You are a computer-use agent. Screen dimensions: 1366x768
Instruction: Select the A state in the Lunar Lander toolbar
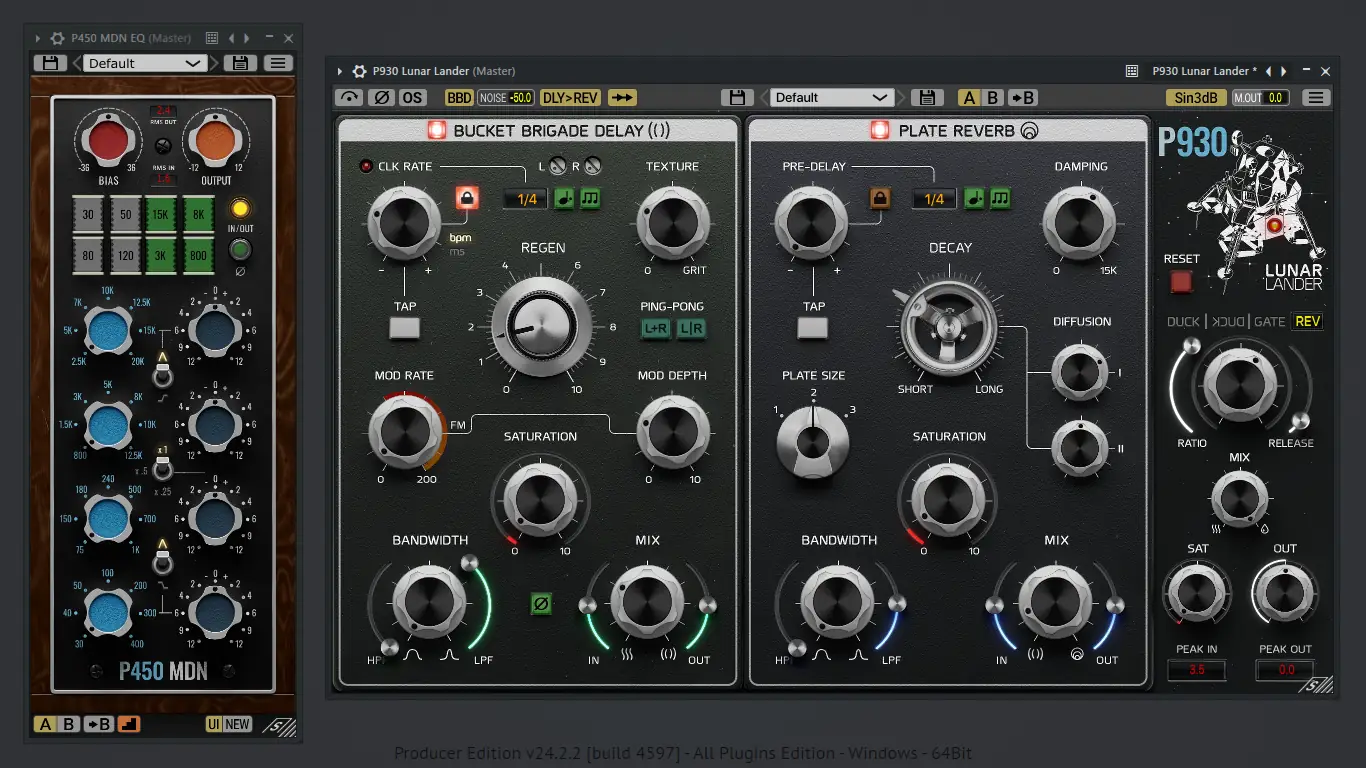[x=969, y=98]
